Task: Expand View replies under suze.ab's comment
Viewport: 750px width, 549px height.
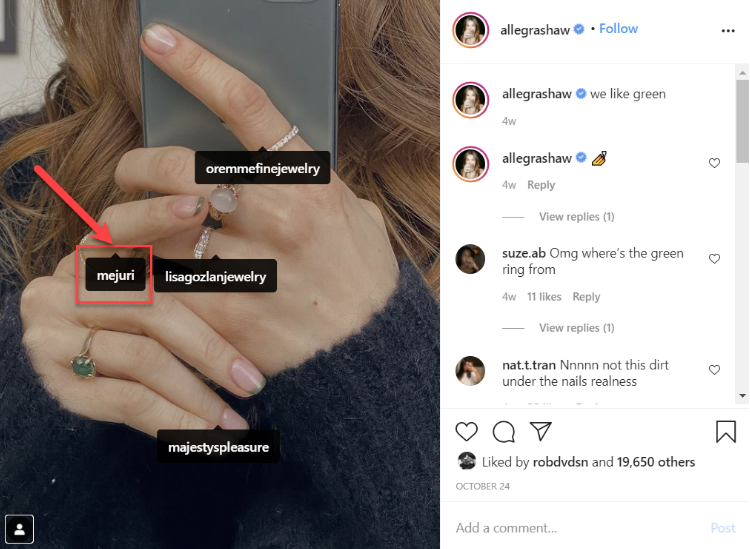Action: click(x=576, y=328)
